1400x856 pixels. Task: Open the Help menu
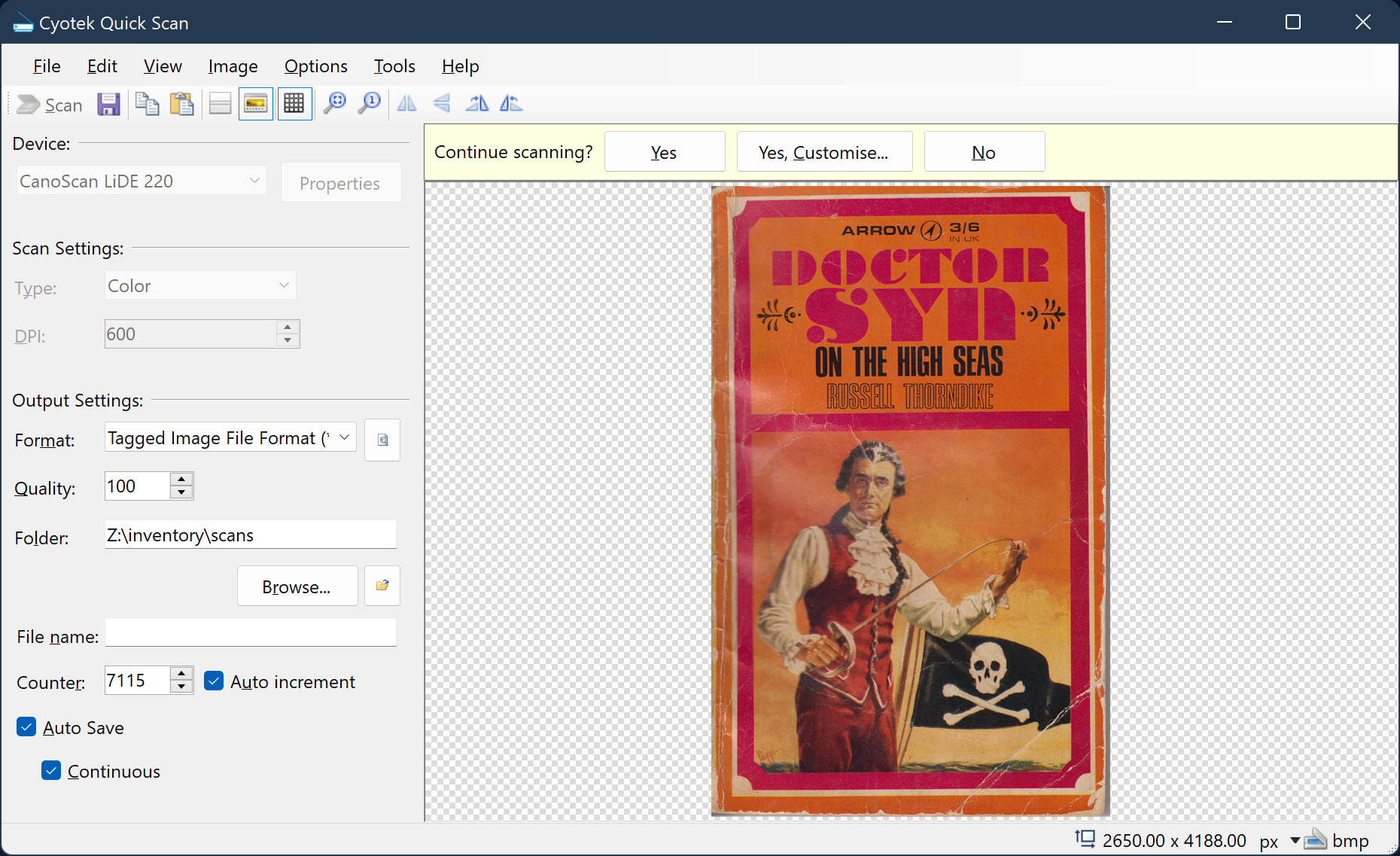click(461, 66)
